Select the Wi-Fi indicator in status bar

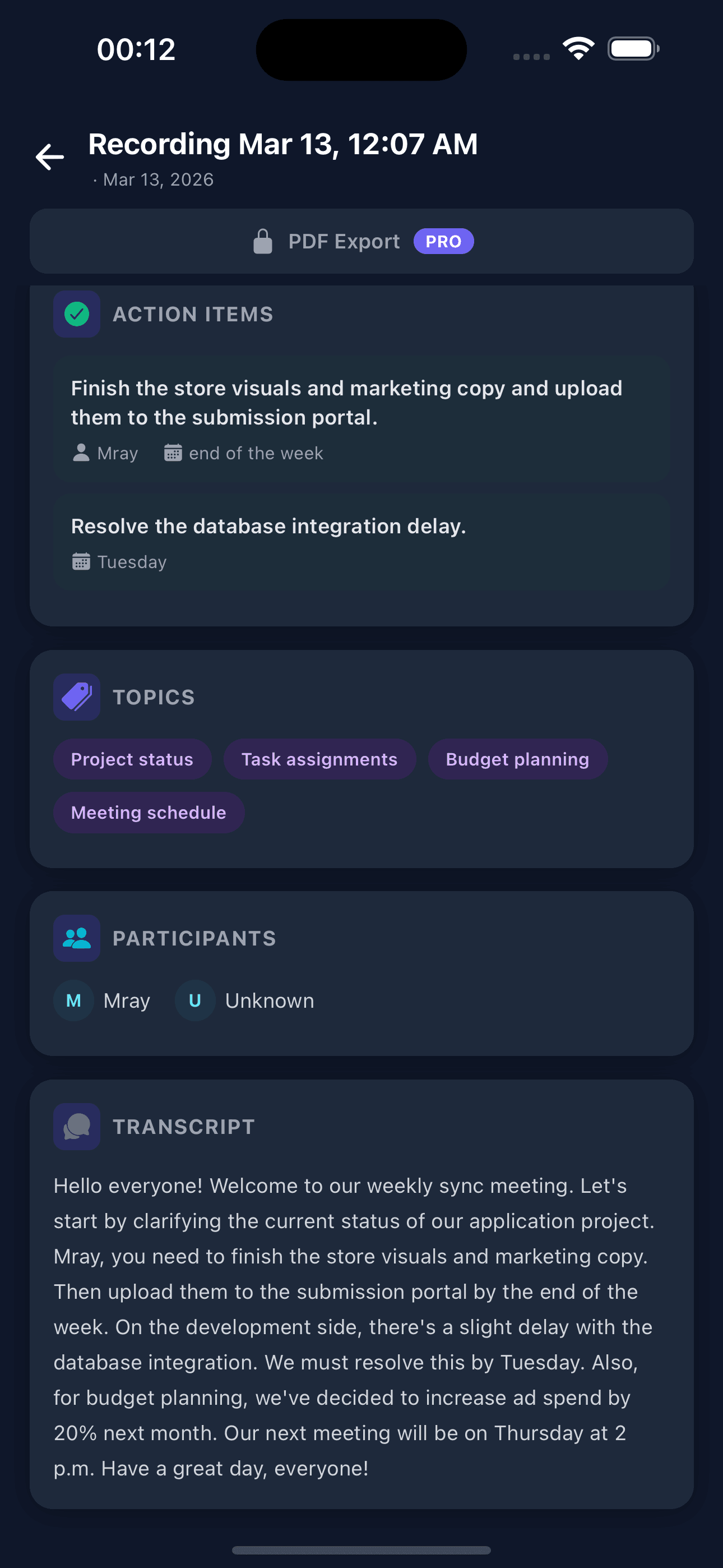pyautogui.click(x=578, y=47)
